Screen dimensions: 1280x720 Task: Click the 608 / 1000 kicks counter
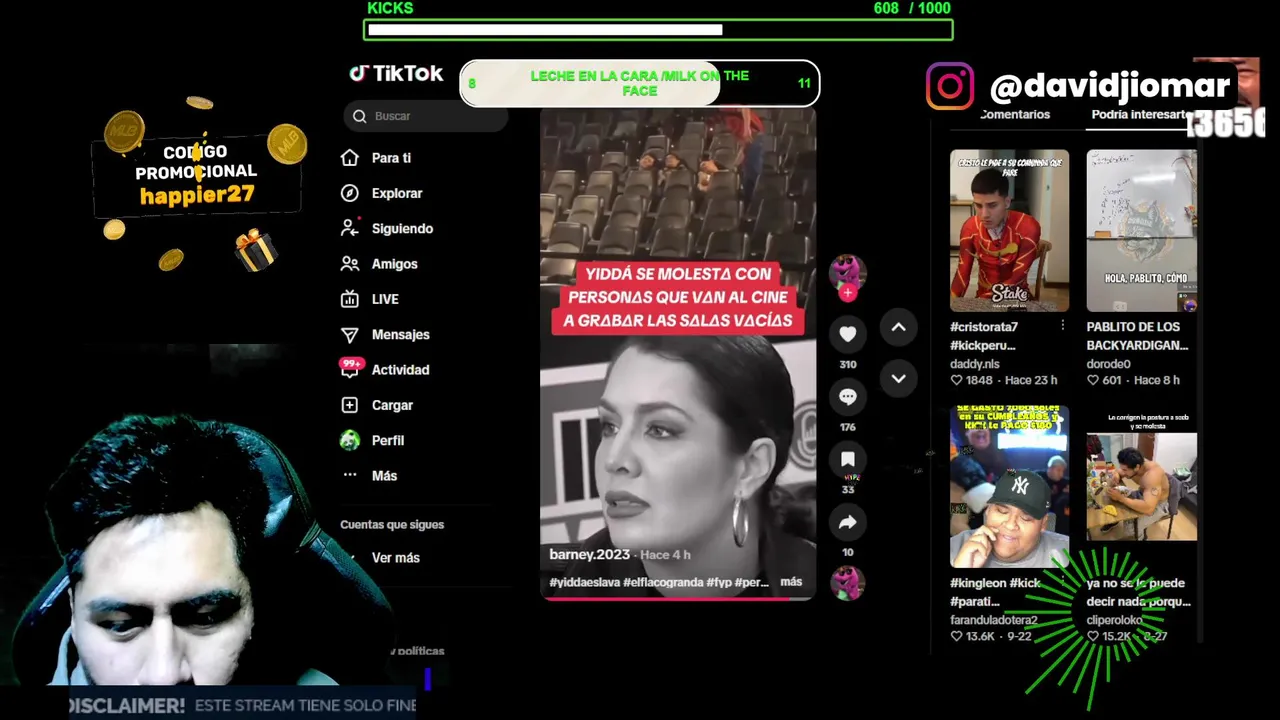tap(912, 8)
